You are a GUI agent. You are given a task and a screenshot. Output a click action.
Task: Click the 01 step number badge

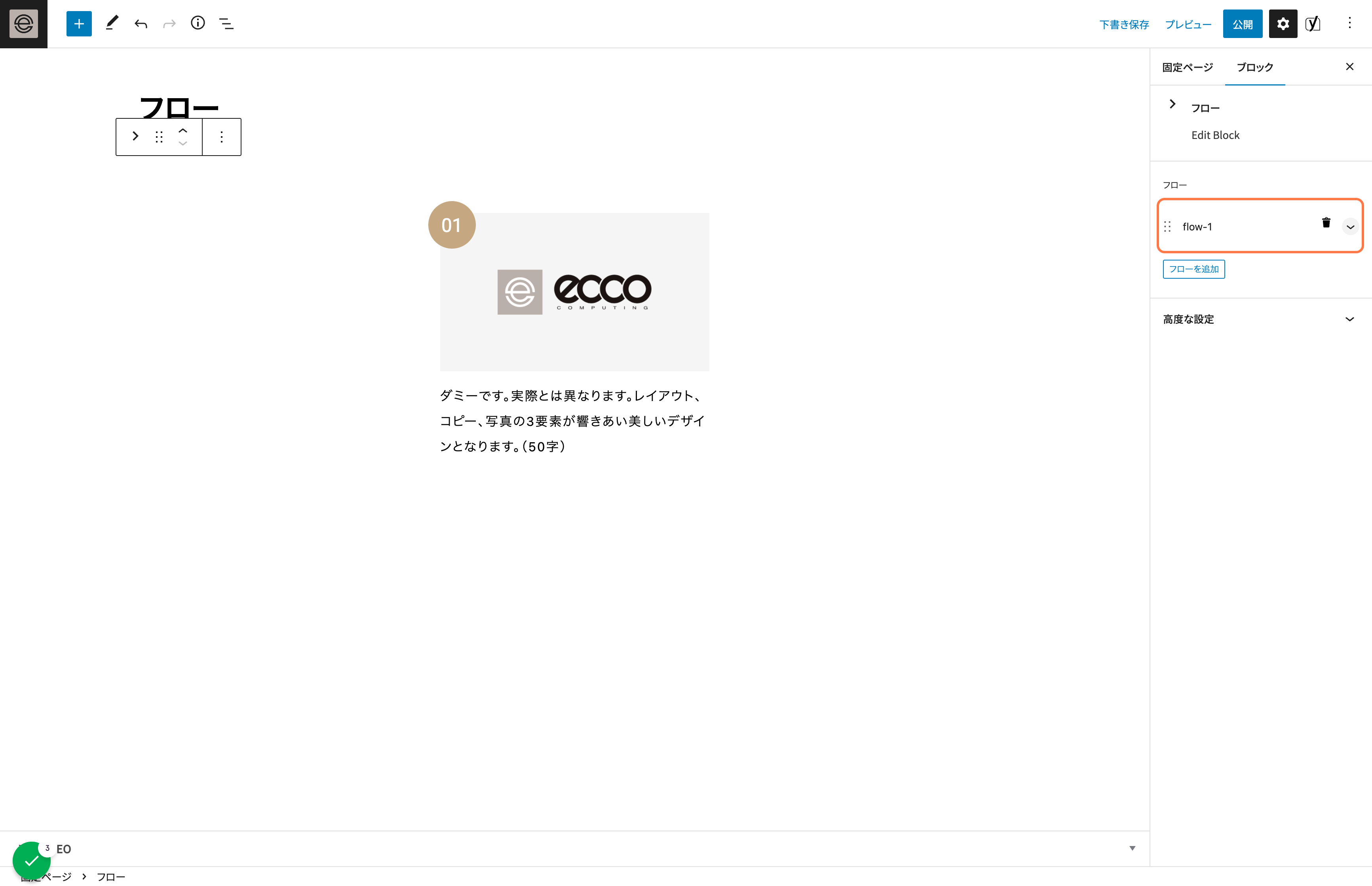click(x=452, y=225)
